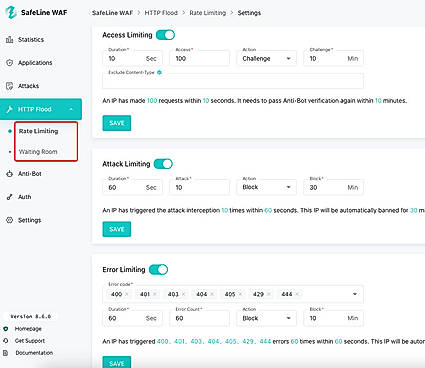Click HTTP Flood breadcrumb link
425x368 pixels.
[x=161, y=13]
